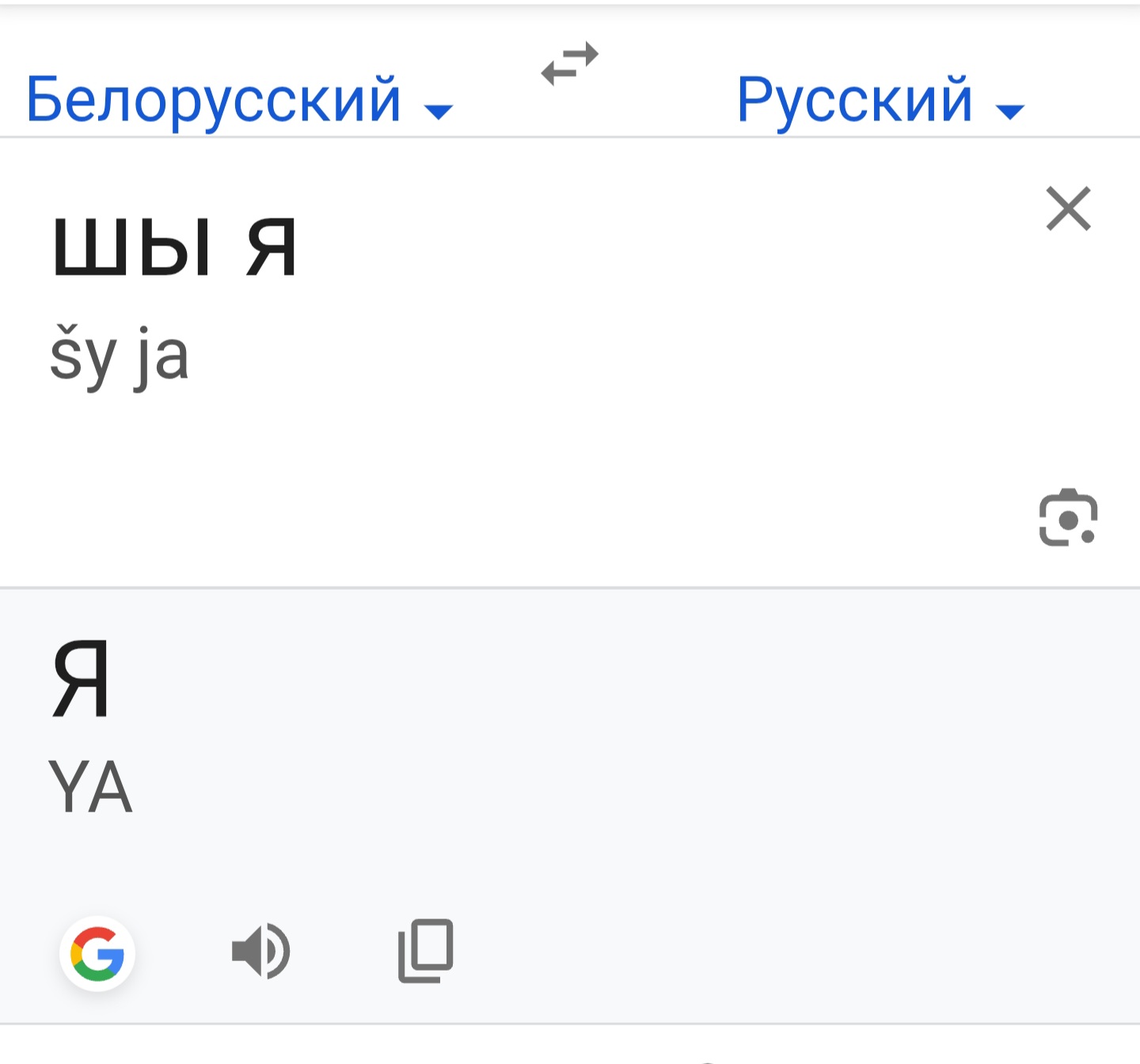
Task: Clear the input text with the X icon
Action: click(x=1070, y=210)
